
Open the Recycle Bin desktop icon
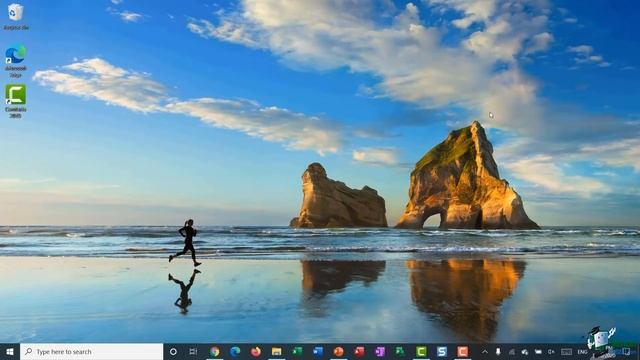[16, 16]
